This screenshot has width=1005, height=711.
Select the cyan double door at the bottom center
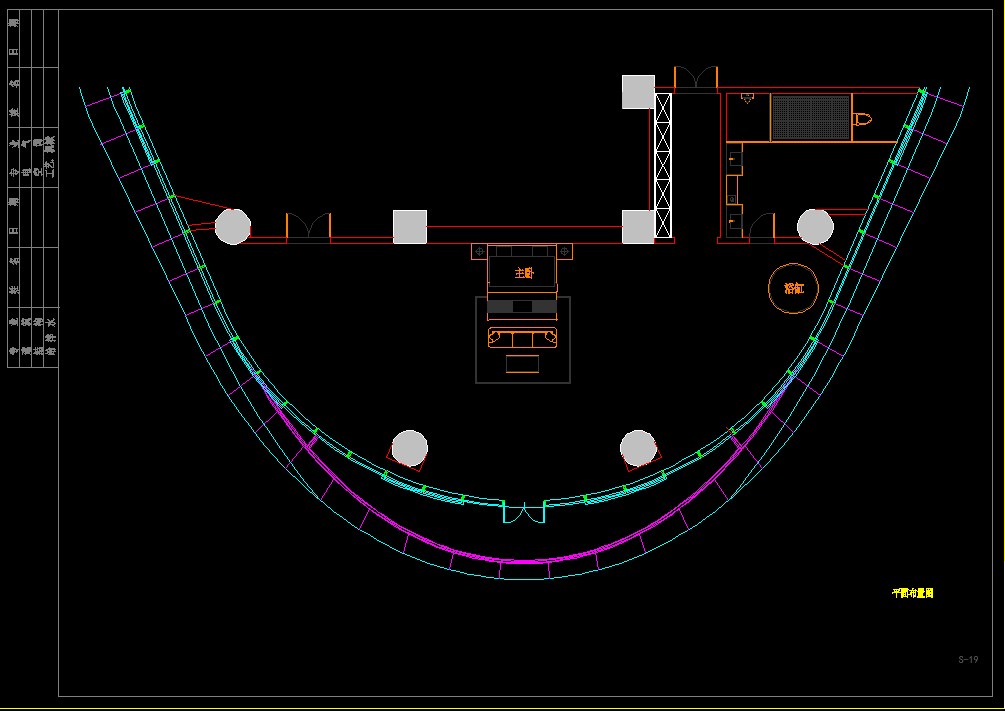pyautogui.click(x=523, y=512)
